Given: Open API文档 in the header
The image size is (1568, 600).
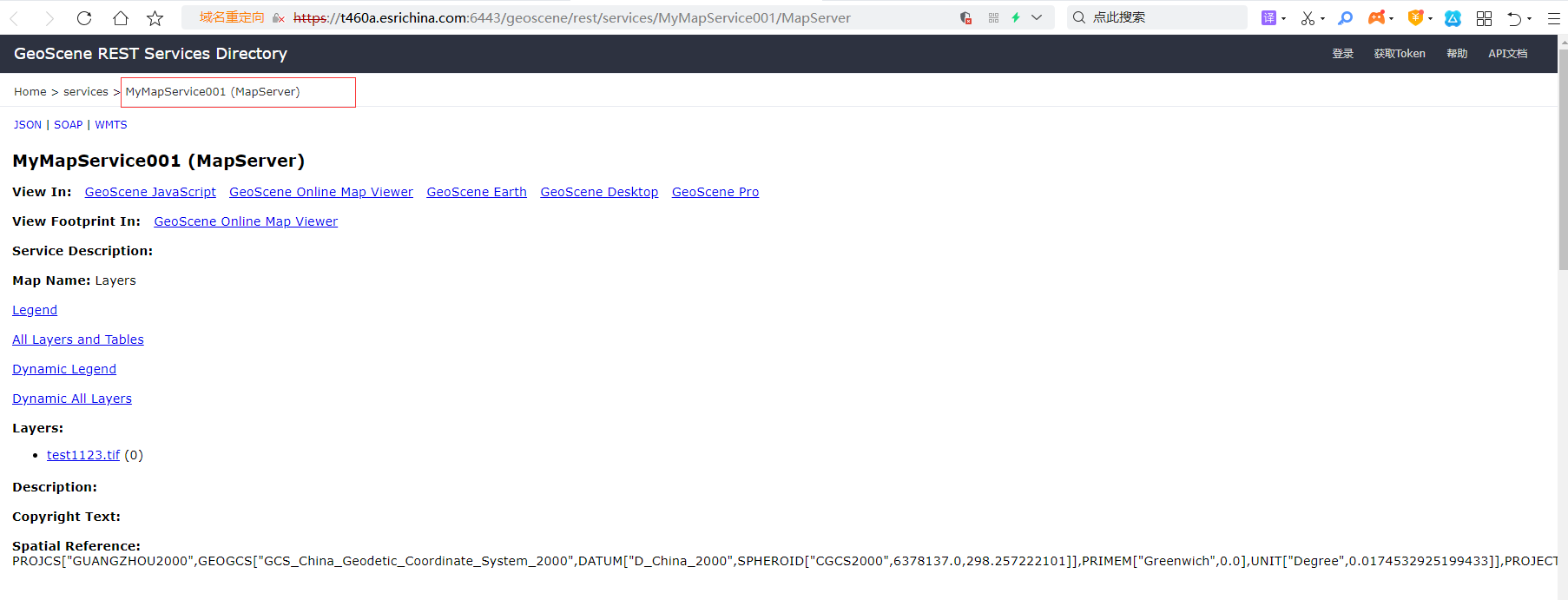Looking at the screenshot, I should (x=1508, y=54).
